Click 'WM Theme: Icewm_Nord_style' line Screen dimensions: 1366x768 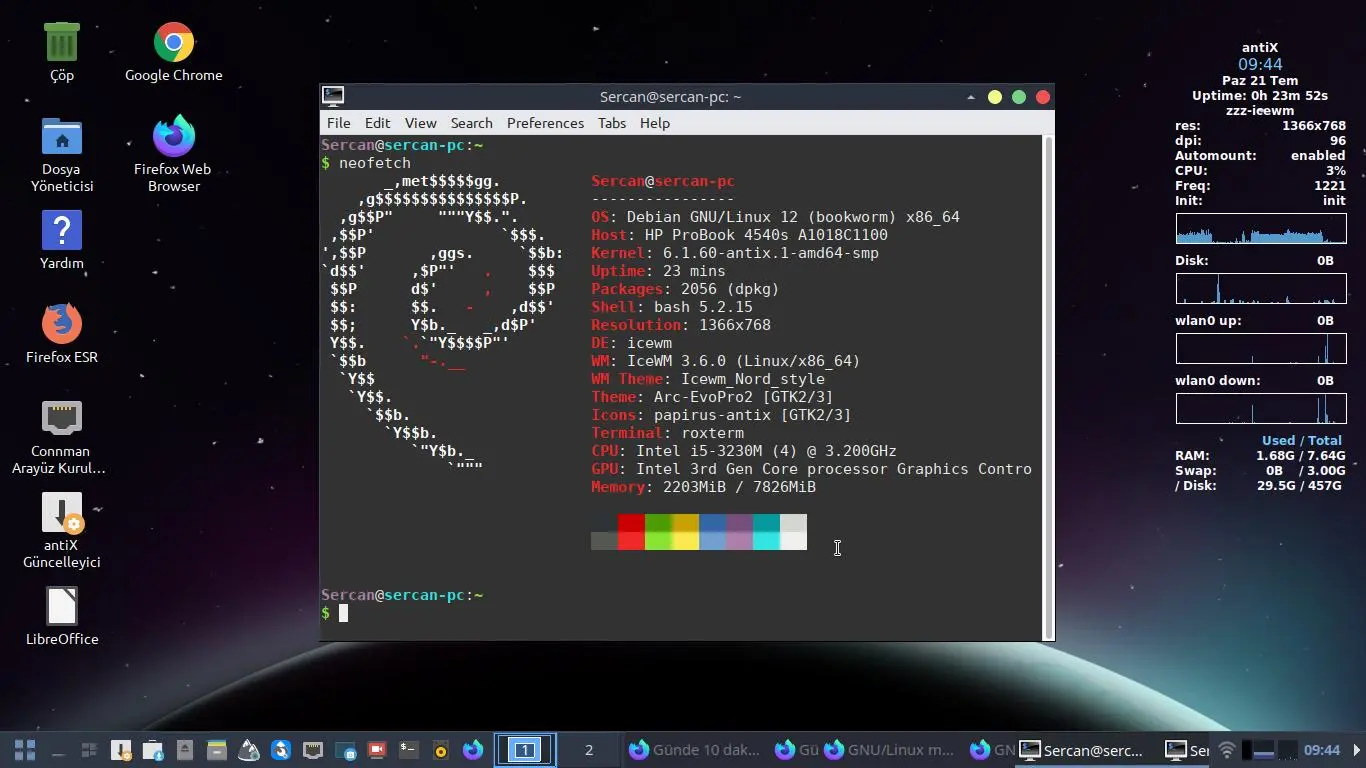tap(708, 379)
